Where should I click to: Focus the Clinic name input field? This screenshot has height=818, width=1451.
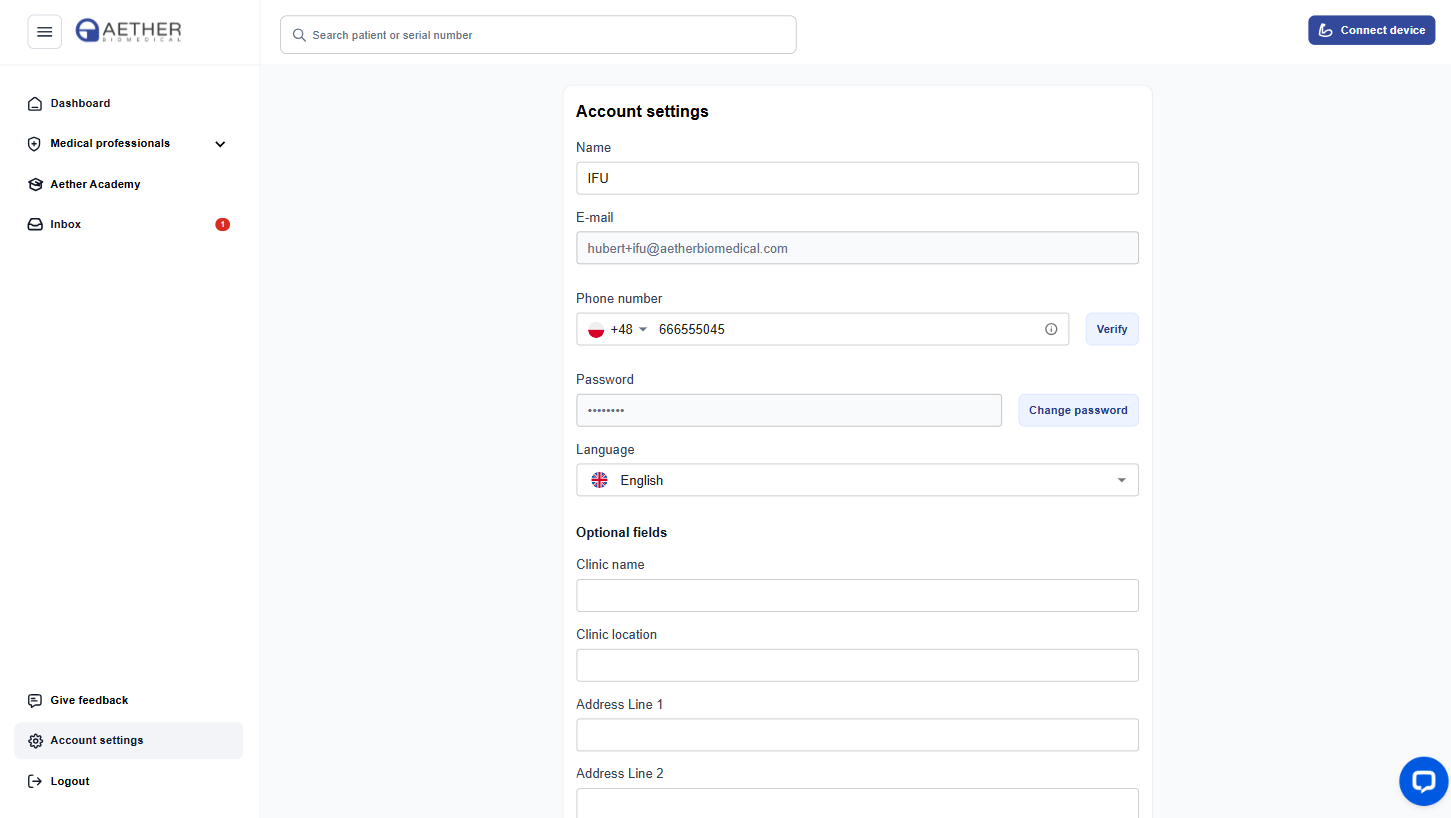tap(857, 595)
